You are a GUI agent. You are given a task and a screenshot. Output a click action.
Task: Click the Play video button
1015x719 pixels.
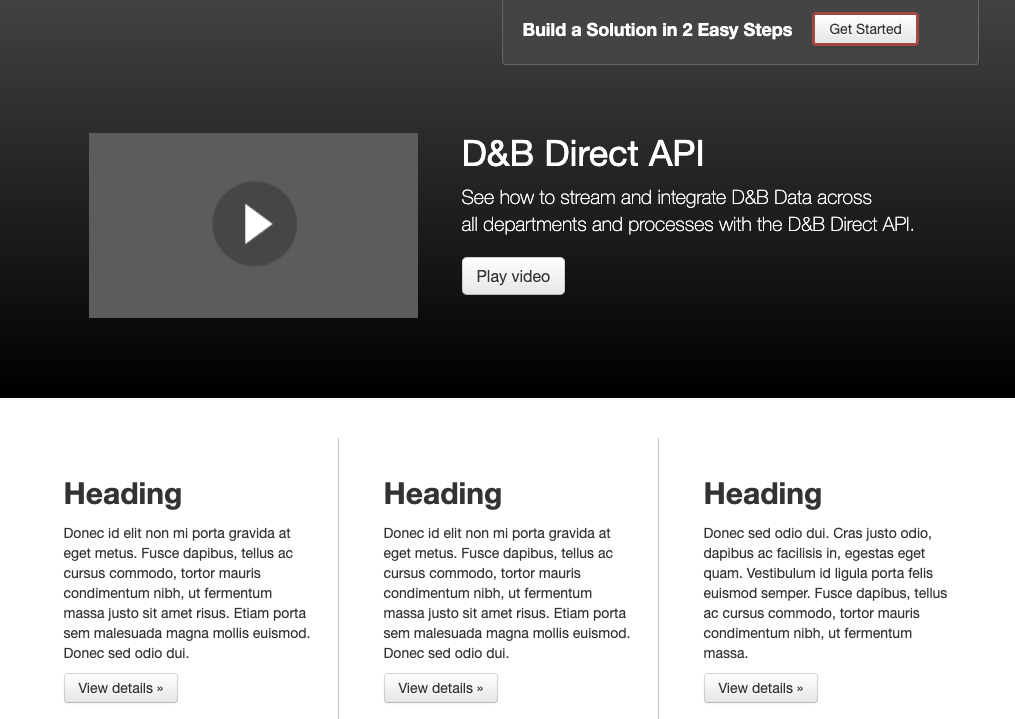[513, 276]
